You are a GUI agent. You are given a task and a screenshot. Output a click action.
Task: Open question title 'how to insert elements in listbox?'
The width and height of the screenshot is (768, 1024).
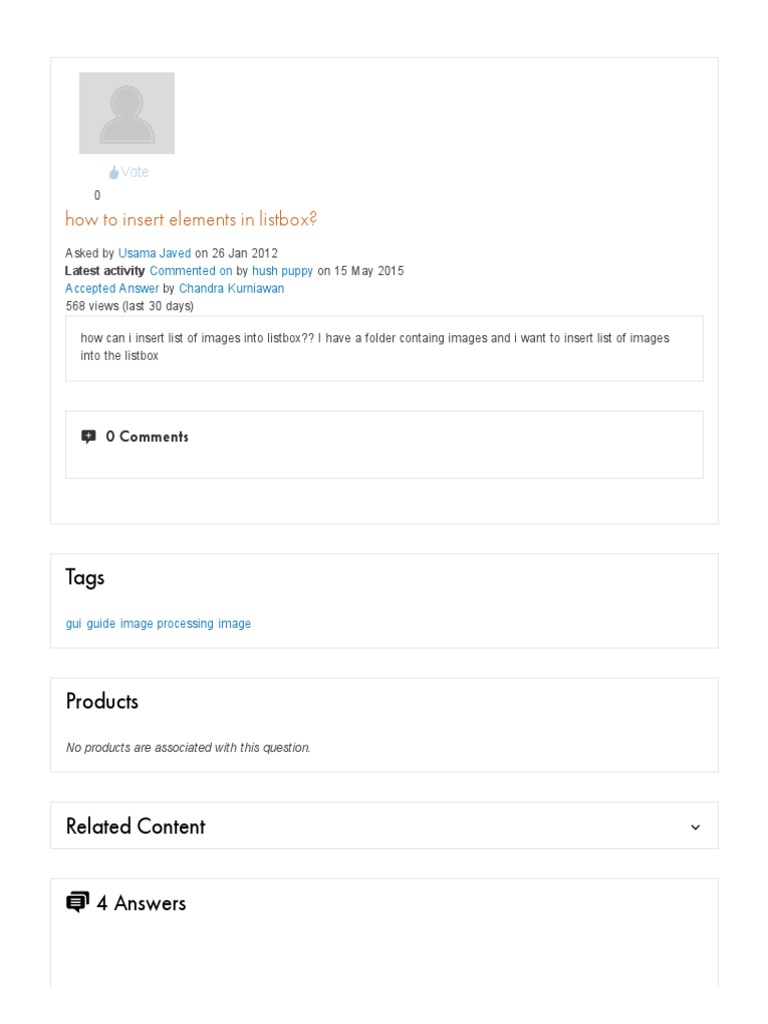pos(191,219)
